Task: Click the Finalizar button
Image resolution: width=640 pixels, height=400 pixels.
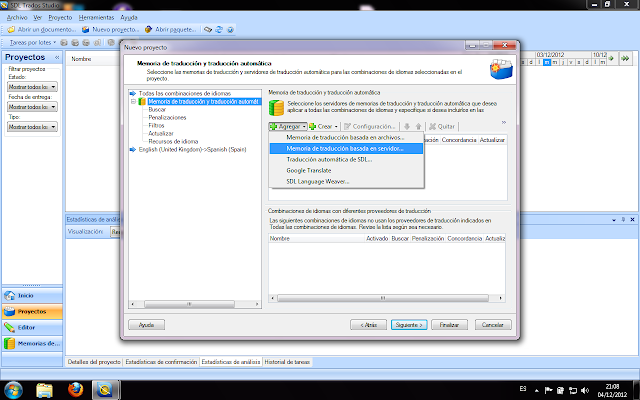Action: 449,325
